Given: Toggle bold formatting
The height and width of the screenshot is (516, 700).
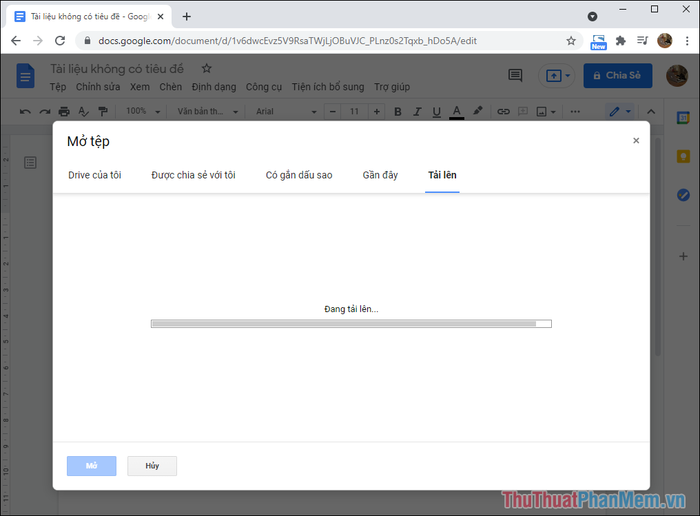Looking at the screenshot, I should point(398,112).
